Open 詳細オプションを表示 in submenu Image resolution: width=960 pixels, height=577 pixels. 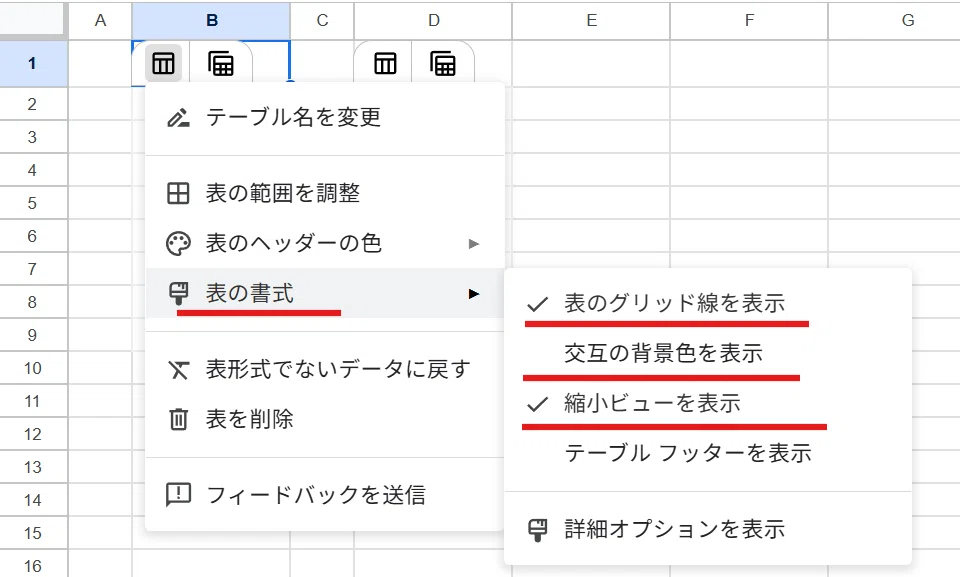click(x=708, y=530)
